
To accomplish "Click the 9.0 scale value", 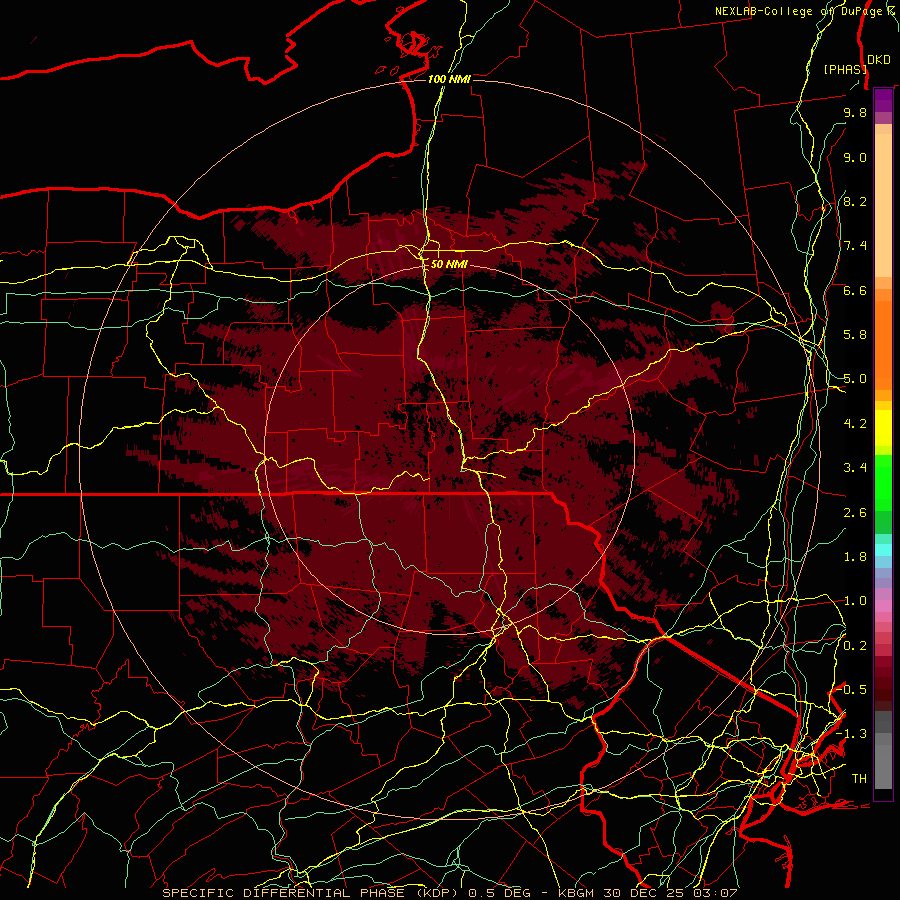I will coord(855,157).
